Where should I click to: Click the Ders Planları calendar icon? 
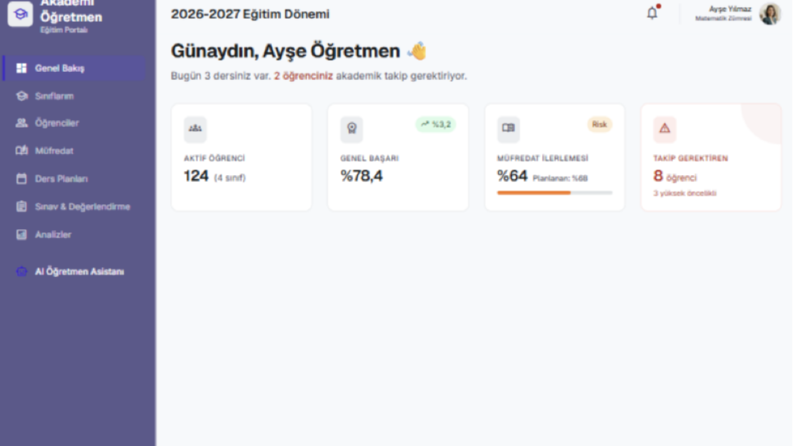21,179
